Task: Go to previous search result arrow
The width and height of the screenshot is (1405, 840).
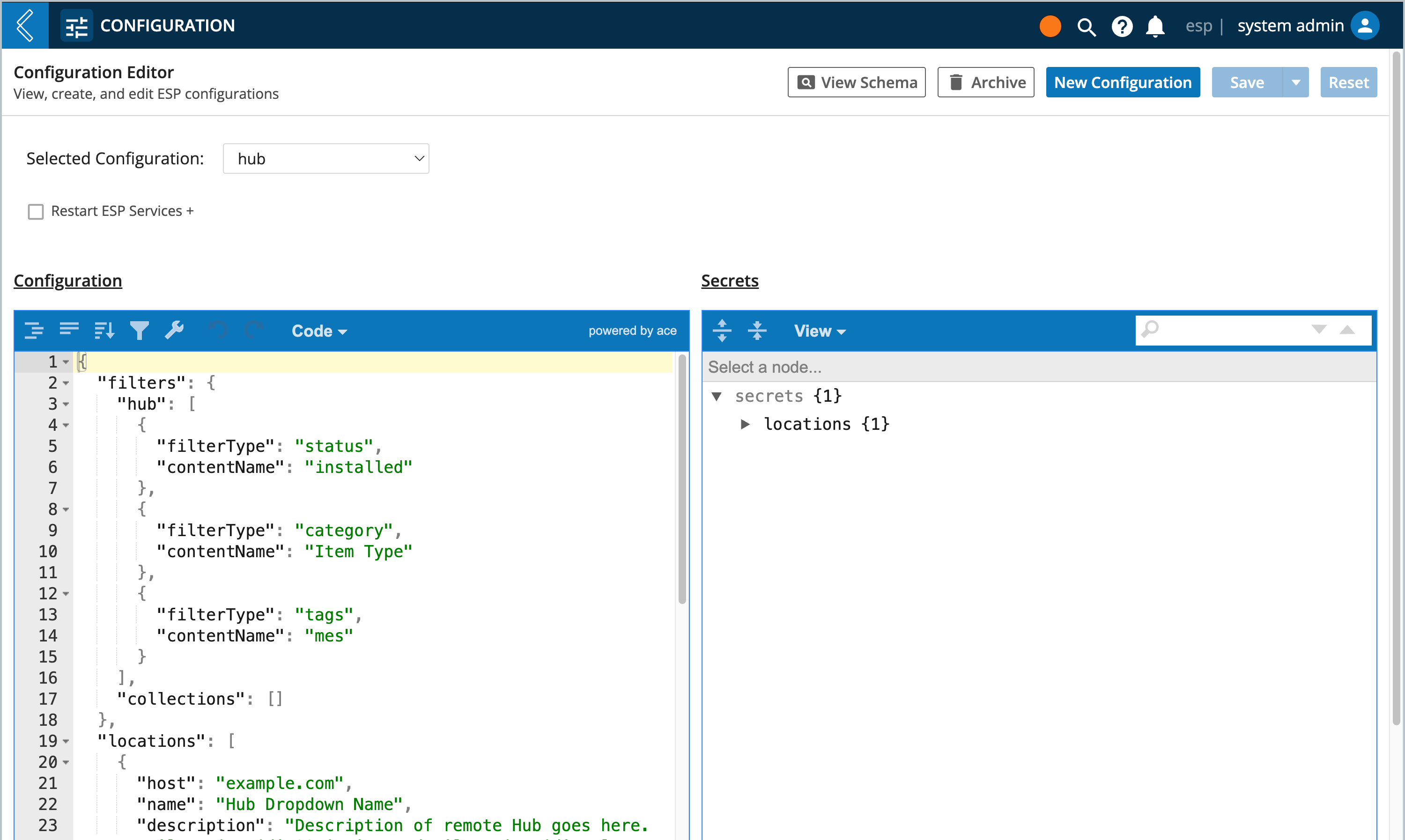Action: (1347, 330)
